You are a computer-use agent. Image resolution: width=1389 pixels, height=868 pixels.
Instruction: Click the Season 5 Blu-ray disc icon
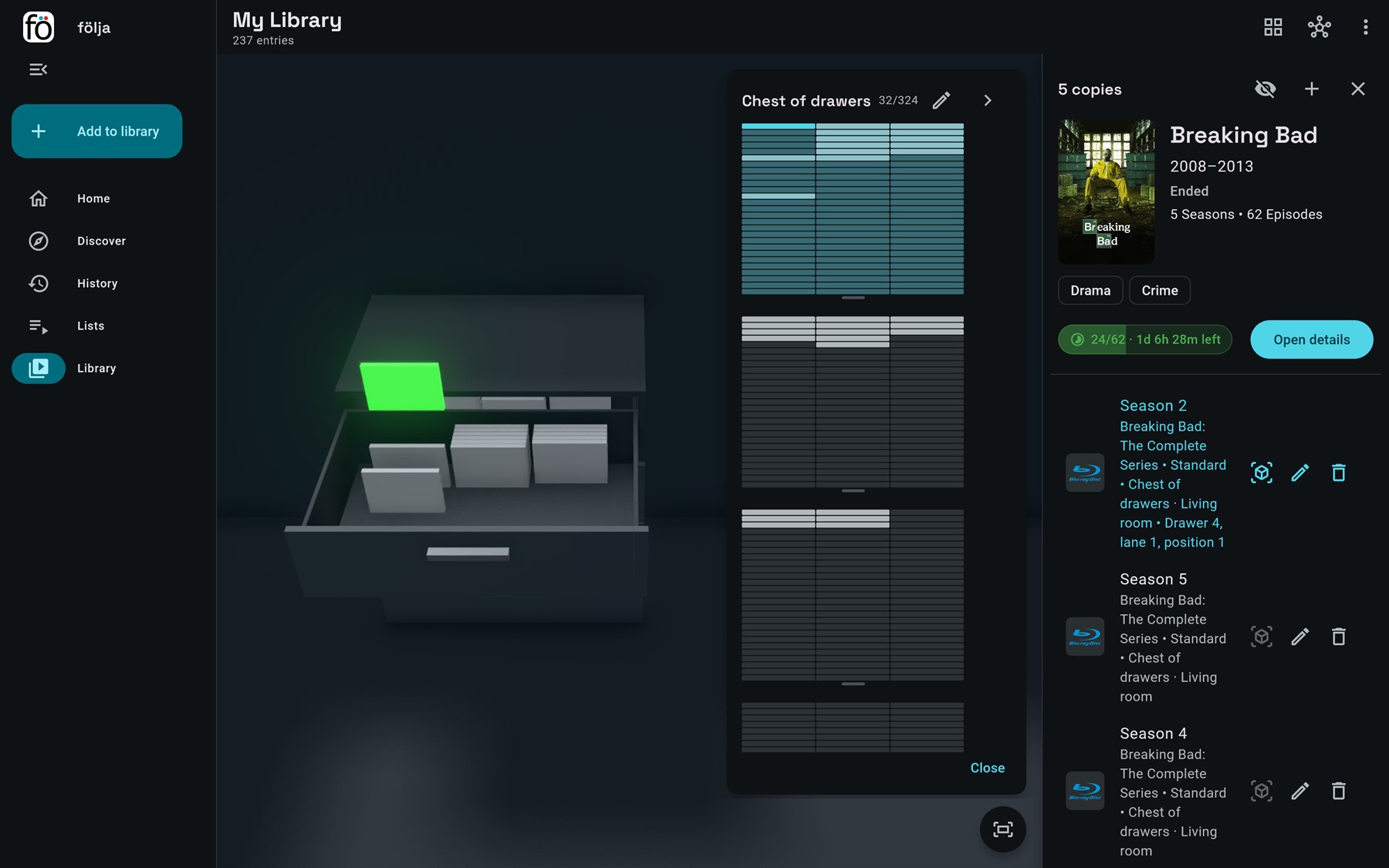1085,637
